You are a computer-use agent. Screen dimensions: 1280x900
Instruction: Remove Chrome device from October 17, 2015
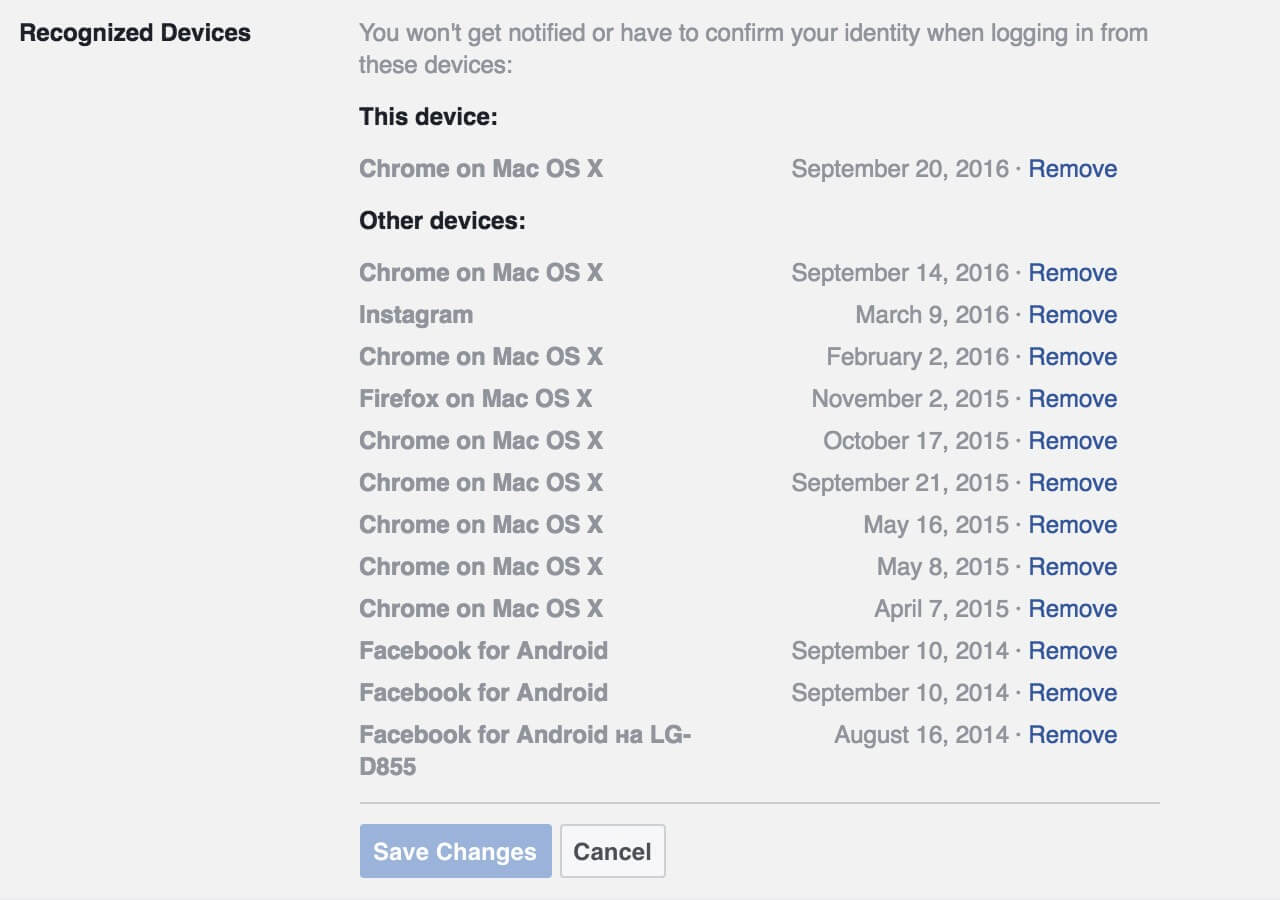point(1072,441)
